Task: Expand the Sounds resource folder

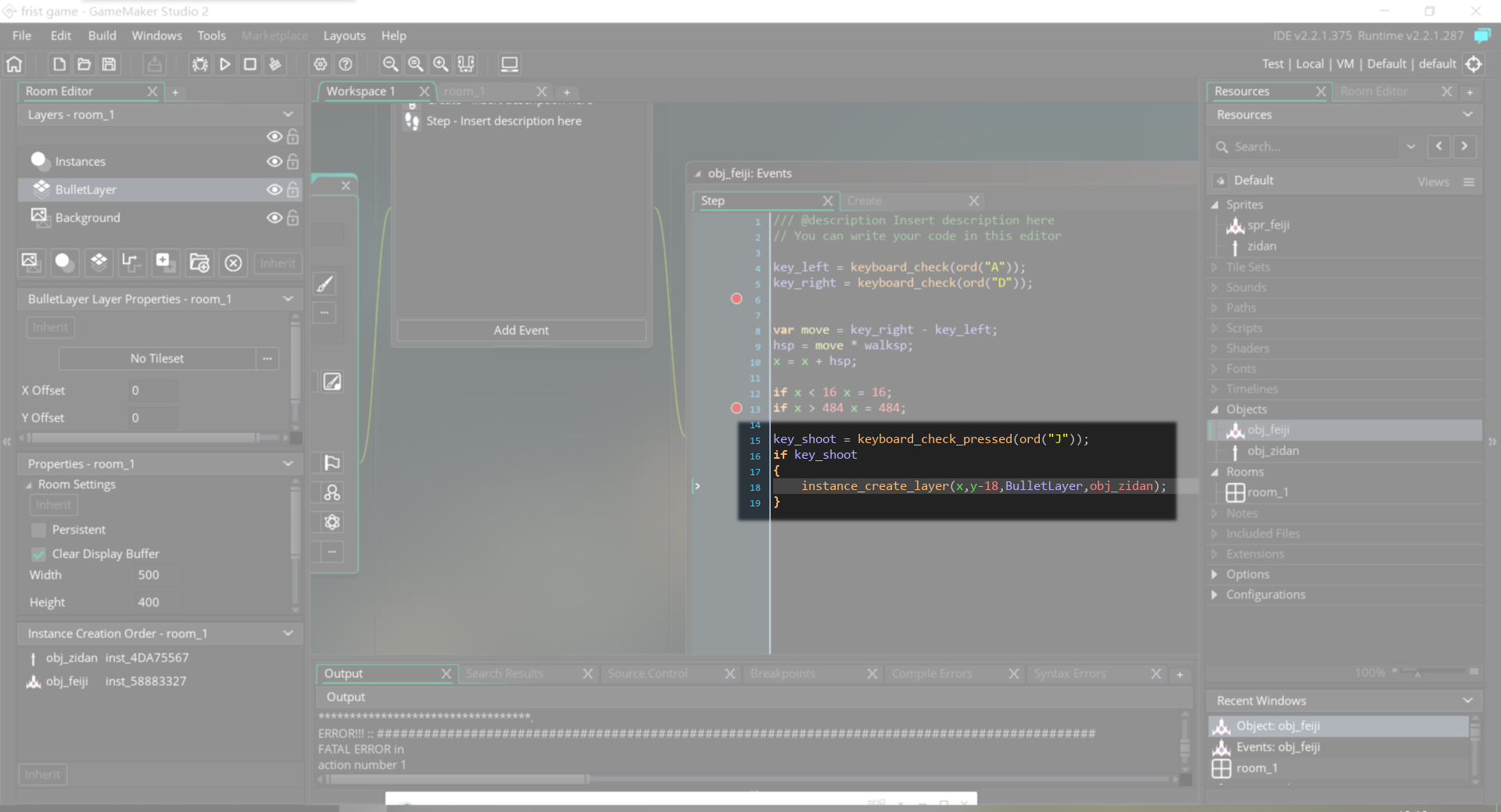Action: 1215,288
